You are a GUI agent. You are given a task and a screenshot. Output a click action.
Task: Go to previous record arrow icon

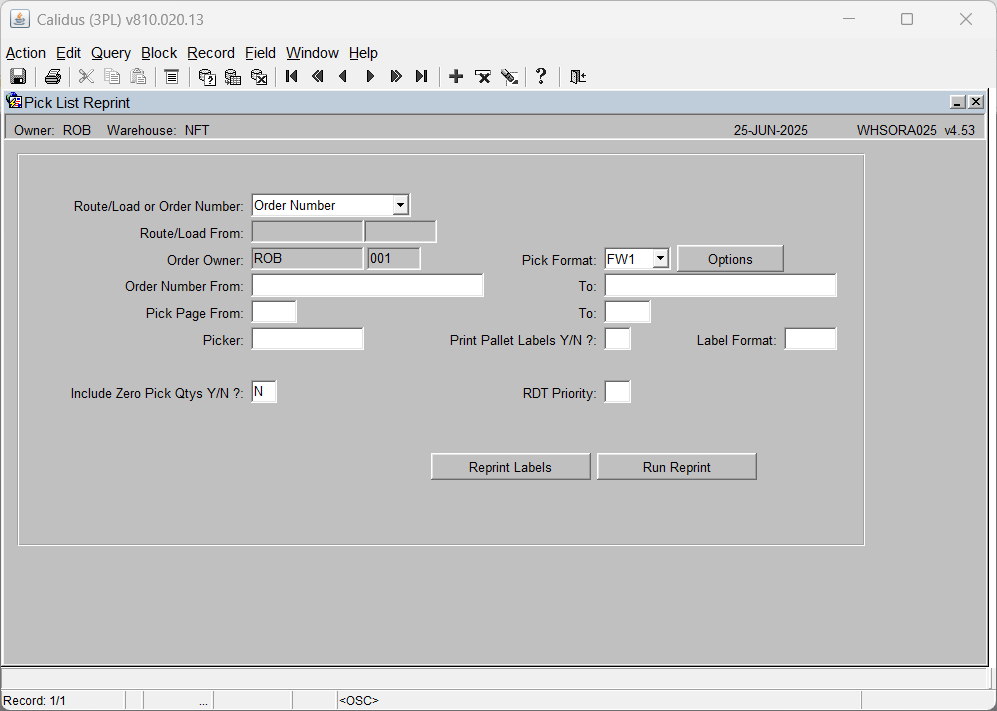click(x=343, y=76)
